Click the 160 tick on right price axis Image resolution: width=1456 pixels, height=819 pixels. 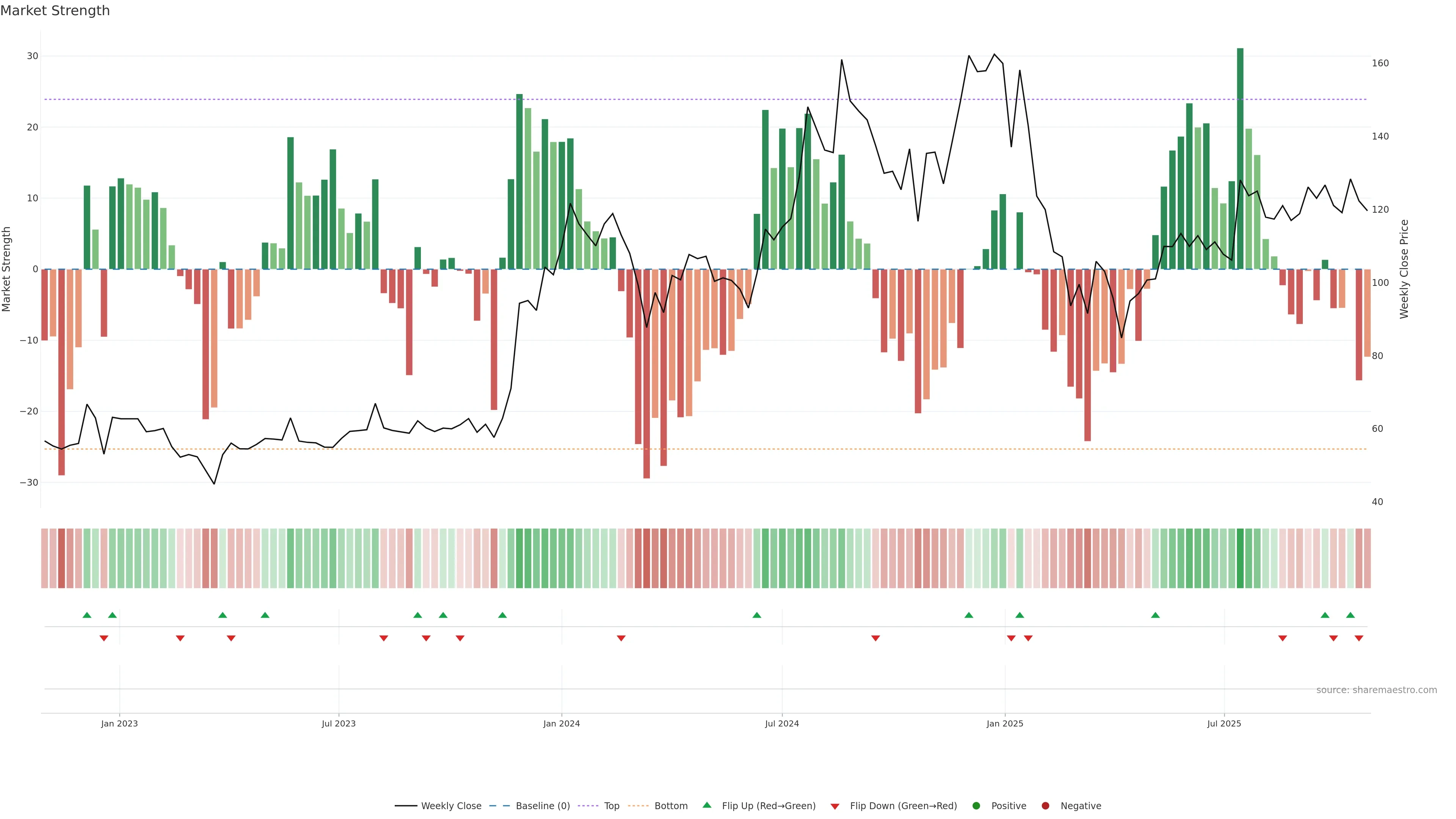pyautogui.click(x=1380, y=63)
